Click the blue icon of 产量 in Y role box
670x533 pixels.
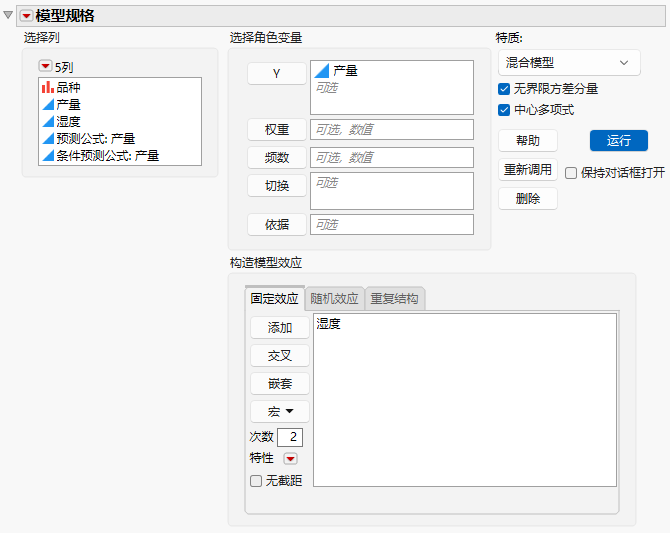click(x=322, y=71)
